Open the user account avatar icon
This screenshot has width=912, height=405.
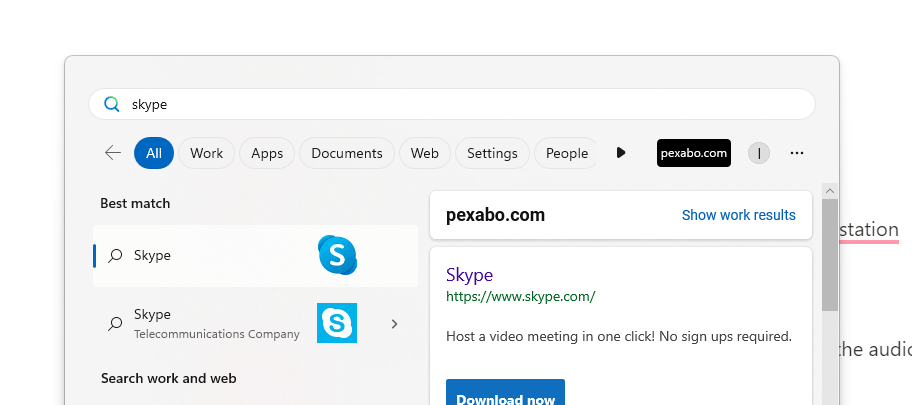758,153
